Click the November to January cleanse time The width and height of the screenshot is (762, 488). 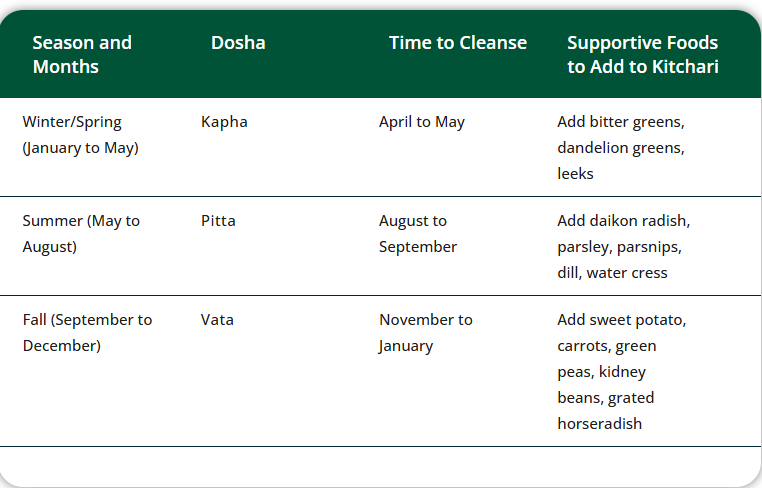click(425, 332)
